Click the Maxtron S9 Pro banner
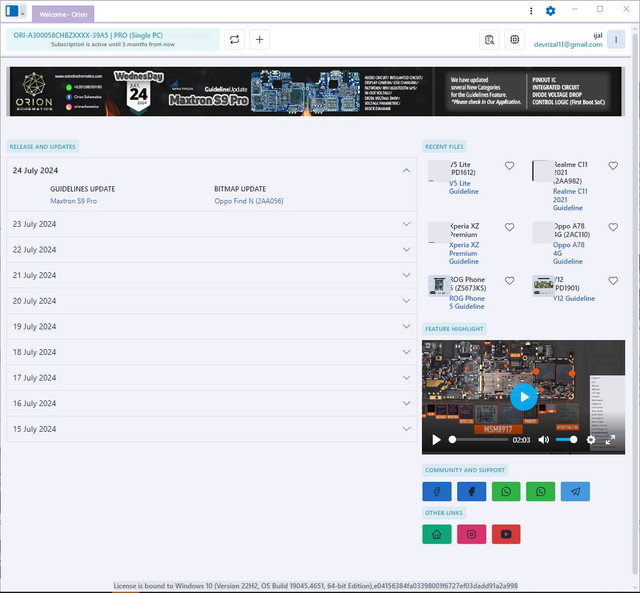Screen dimensions: 640x593 [315, 91]
